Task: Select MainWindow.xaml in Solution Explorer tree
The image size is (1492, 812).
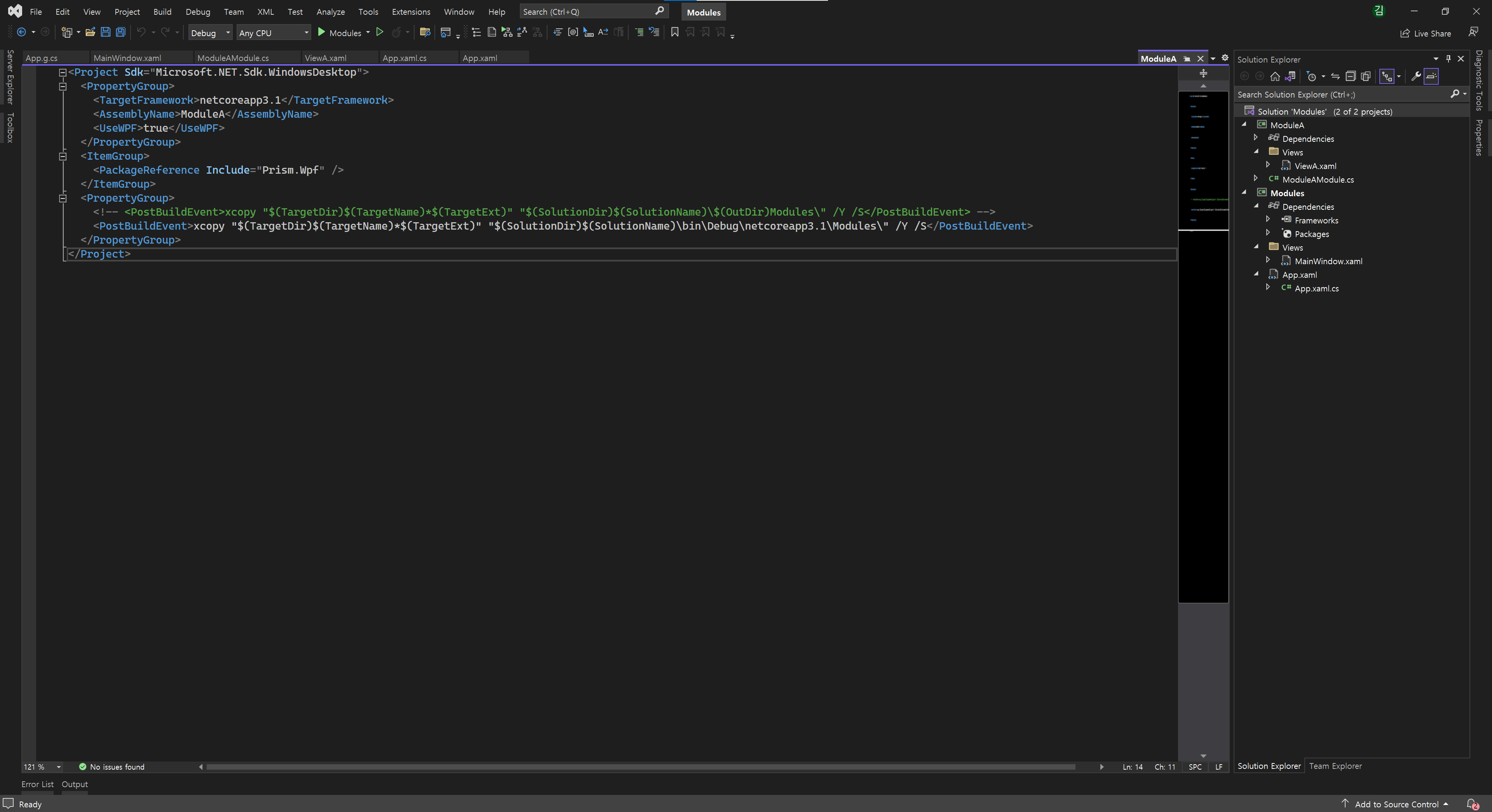Action: coord(1328,261)
